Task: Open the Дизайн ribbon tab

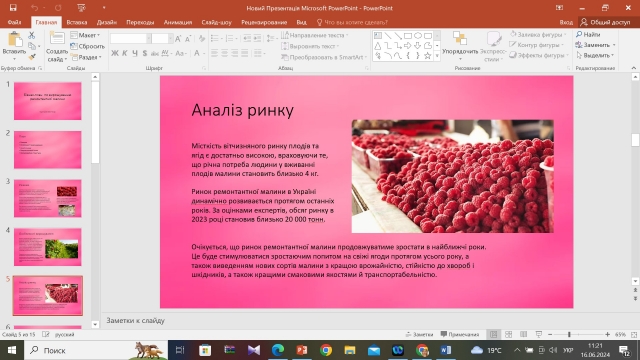Action: click(107, 22)
